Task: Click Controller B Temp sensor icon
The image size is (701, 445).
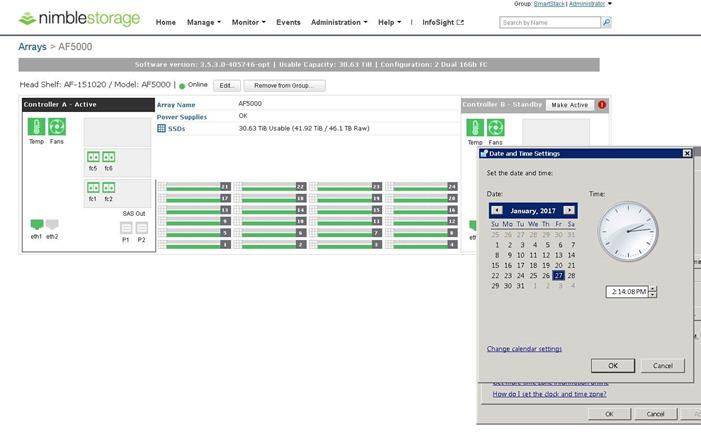Action: [475, 127]
